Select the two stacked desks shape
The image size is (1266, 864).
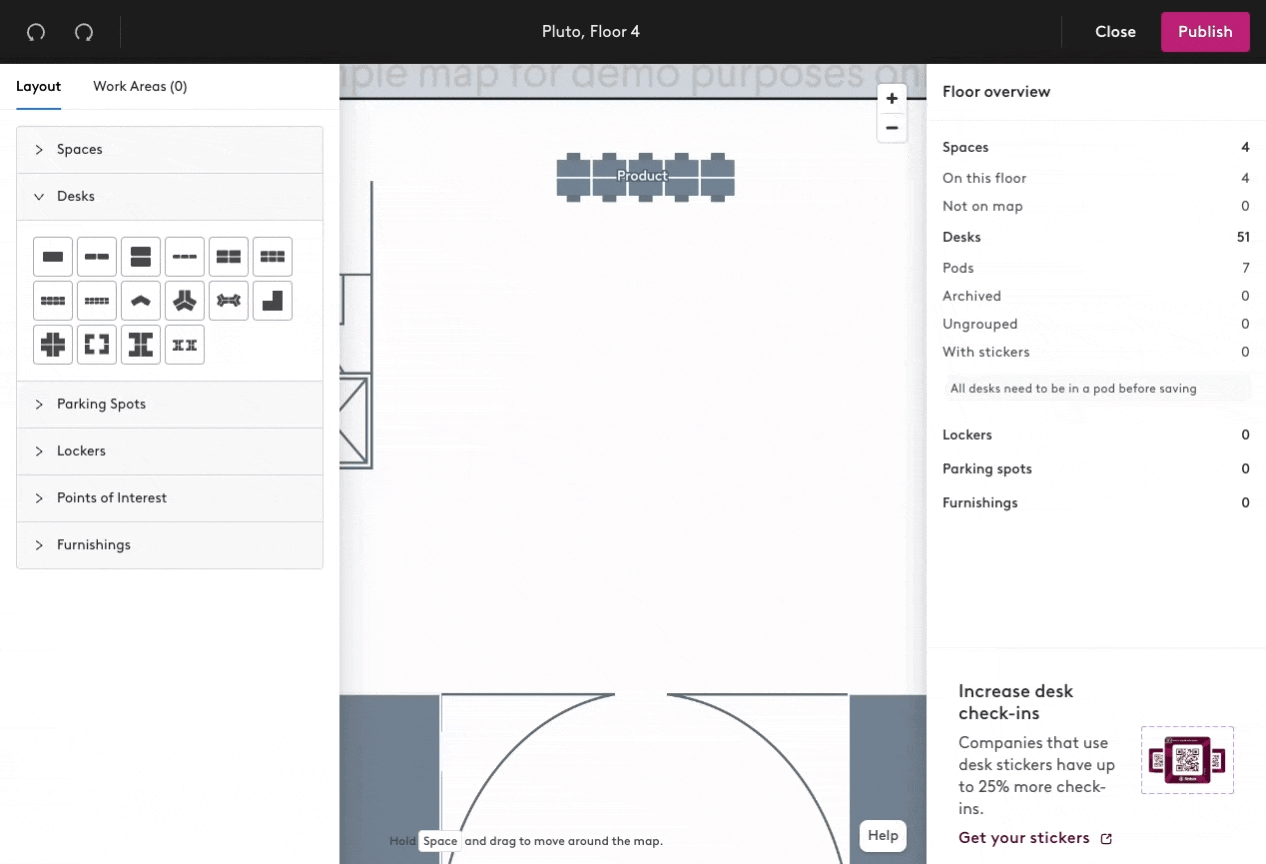tap(141, 257)
